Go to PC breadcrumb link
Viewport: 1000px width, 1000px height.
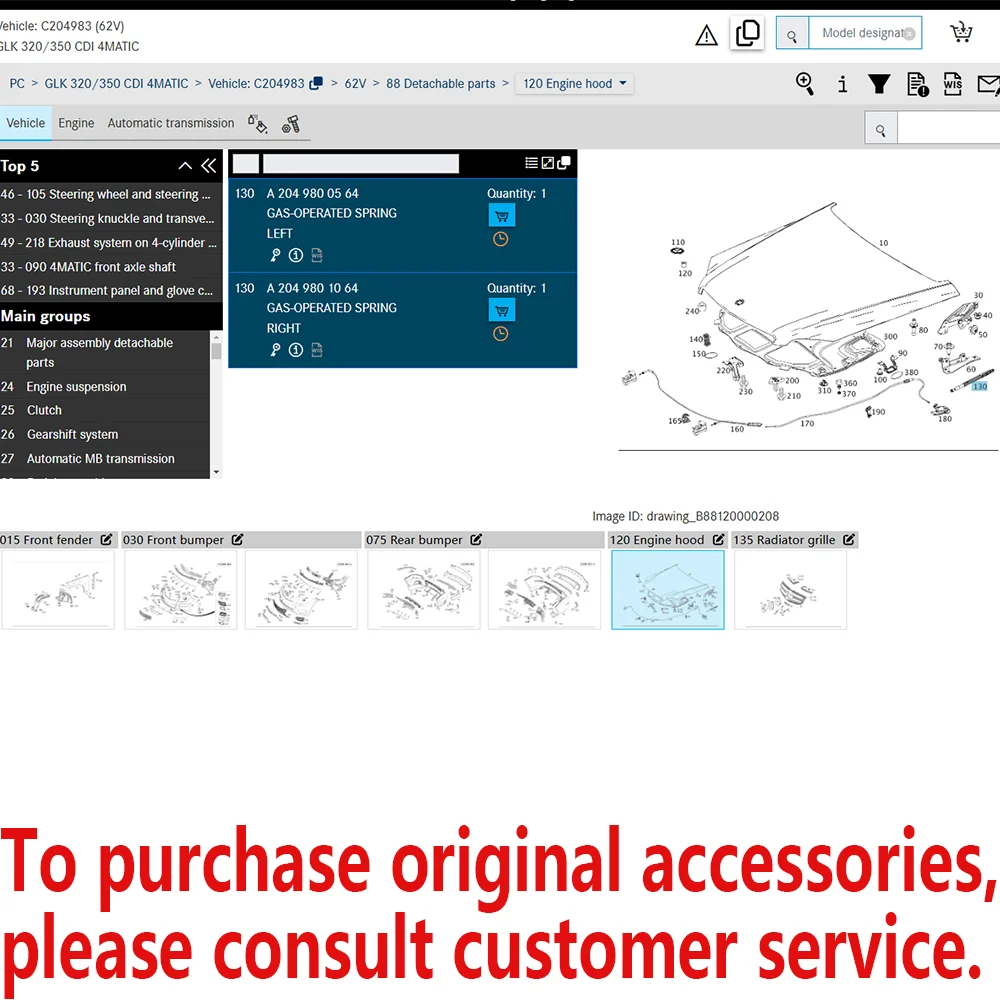click(17, 84)
